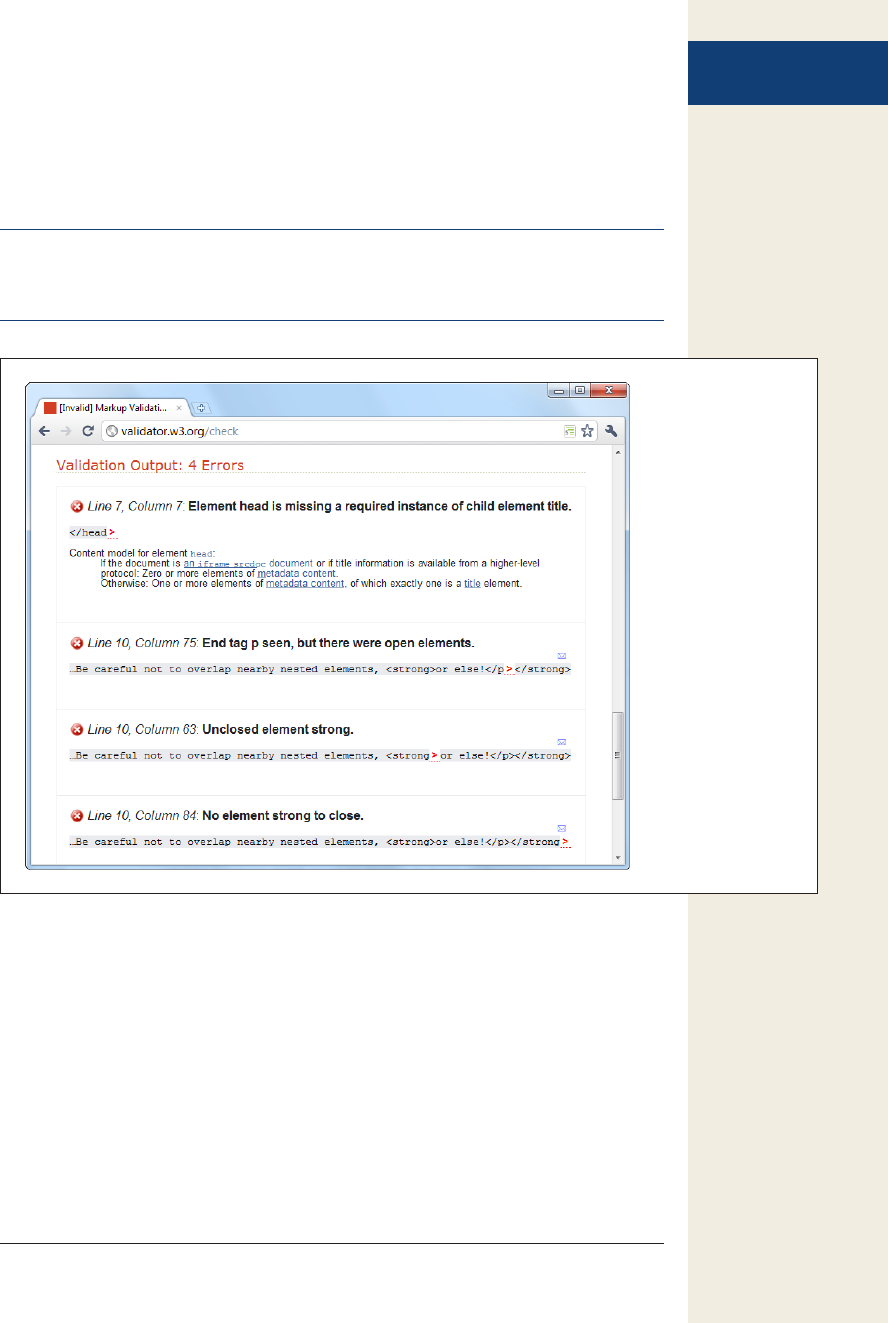Click envelope icon for End tag p error
The image size is (888, 1323).
[561, 656]
